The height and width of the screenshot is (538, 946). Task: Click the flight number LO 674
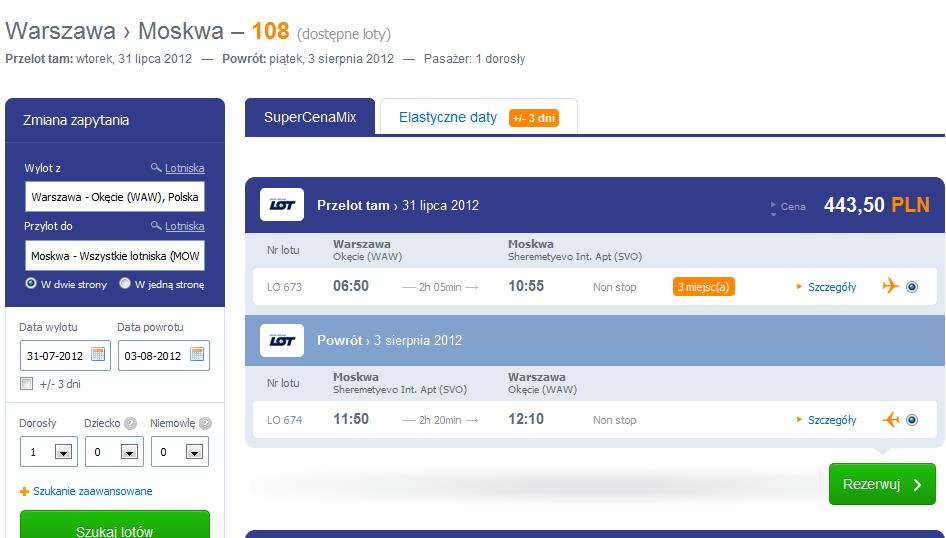(x=284, y=420)
